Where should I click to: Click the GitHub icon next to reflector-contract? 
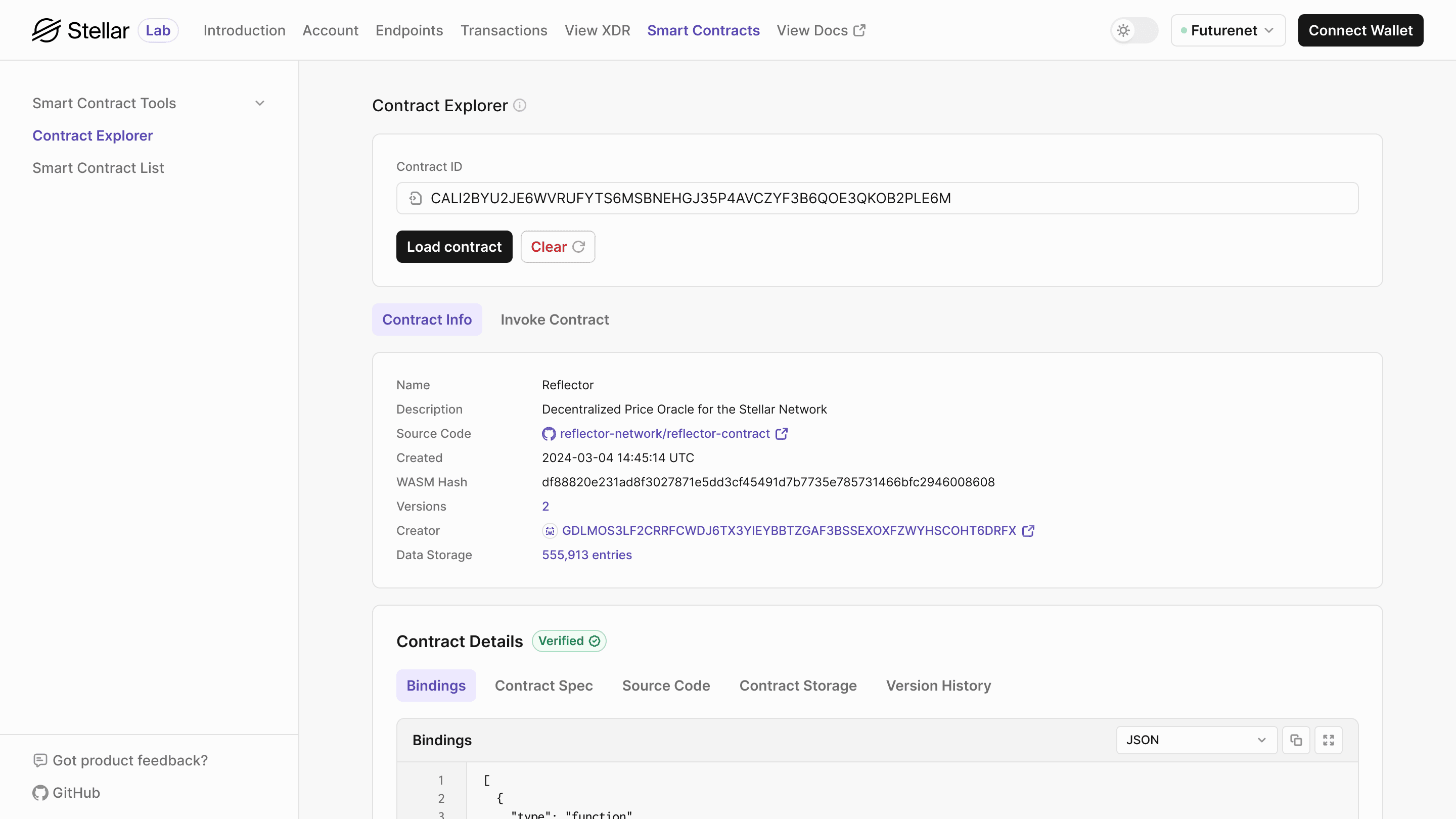[x=548, y=434]
